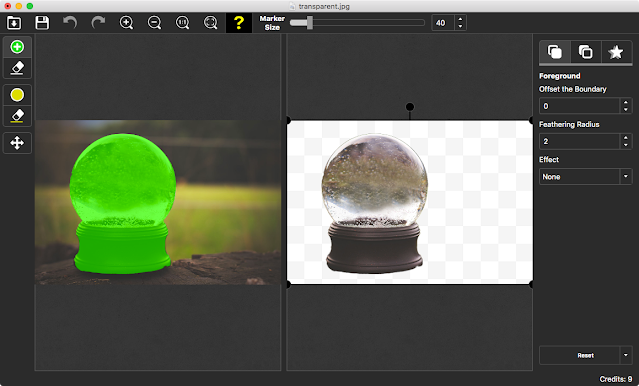Viewport: 639px width, 386px height.
Task: Switch to the background tab
Action: (x=586, y=52)
